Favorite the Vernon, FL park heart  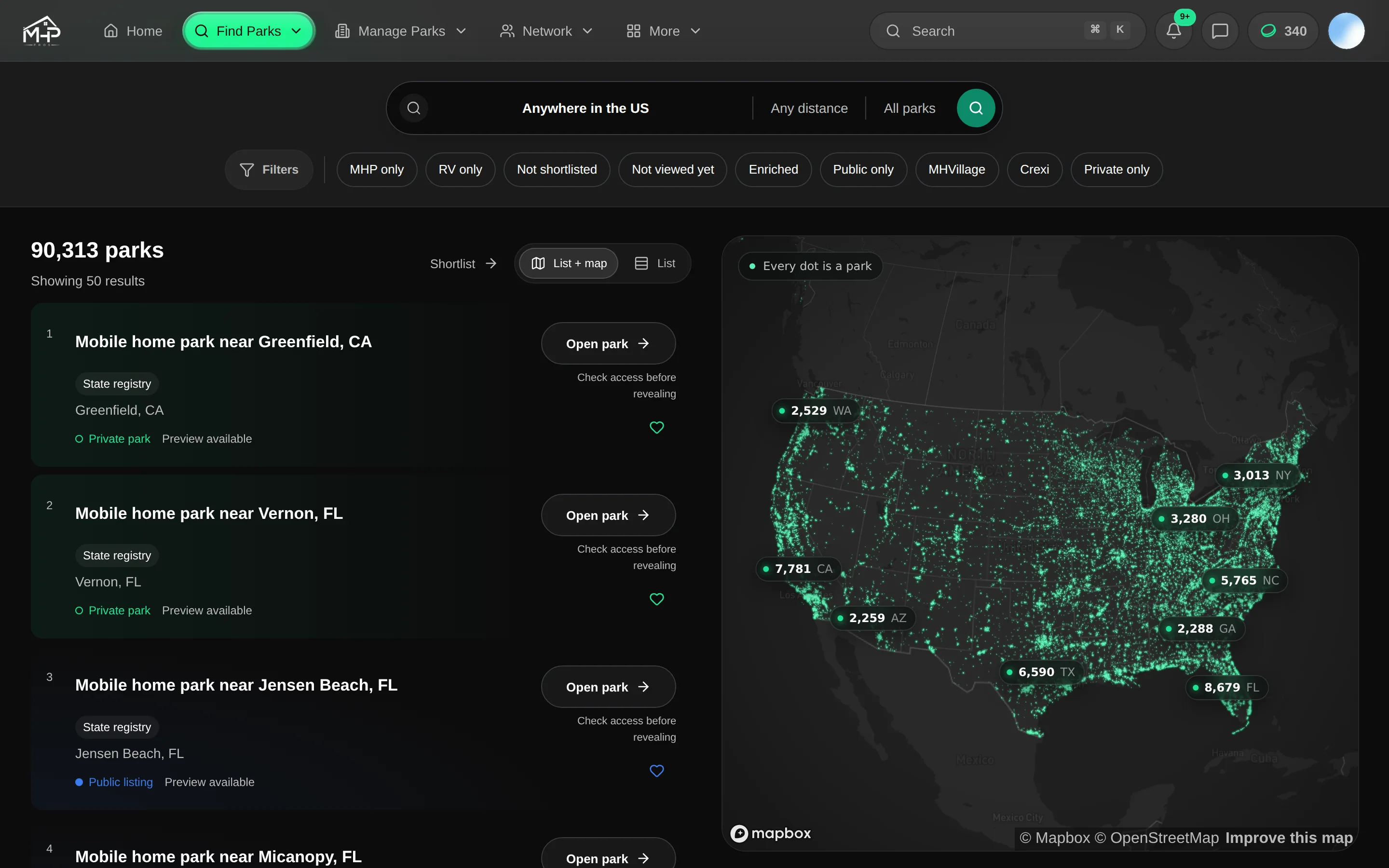(x=656, y=599)
